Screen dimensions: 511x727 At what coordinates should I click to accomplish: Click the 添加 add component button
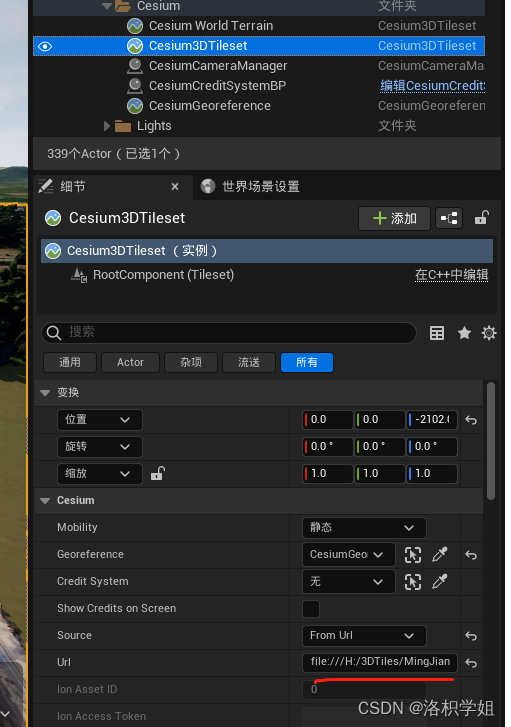pos(394,218)
